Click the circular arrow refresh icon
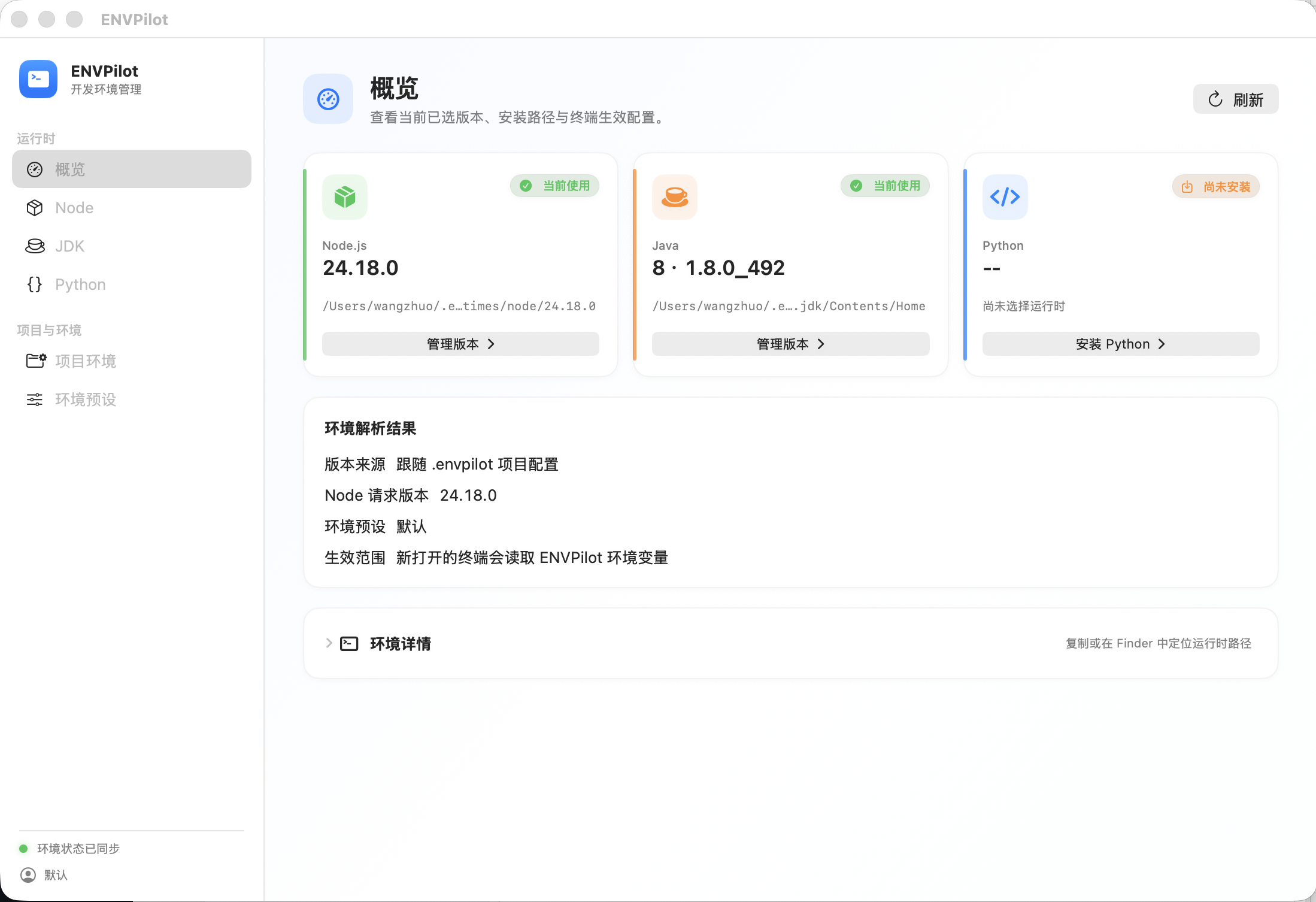The width and height of the screenshot is (1316, 902). (x=1215, y=99)
